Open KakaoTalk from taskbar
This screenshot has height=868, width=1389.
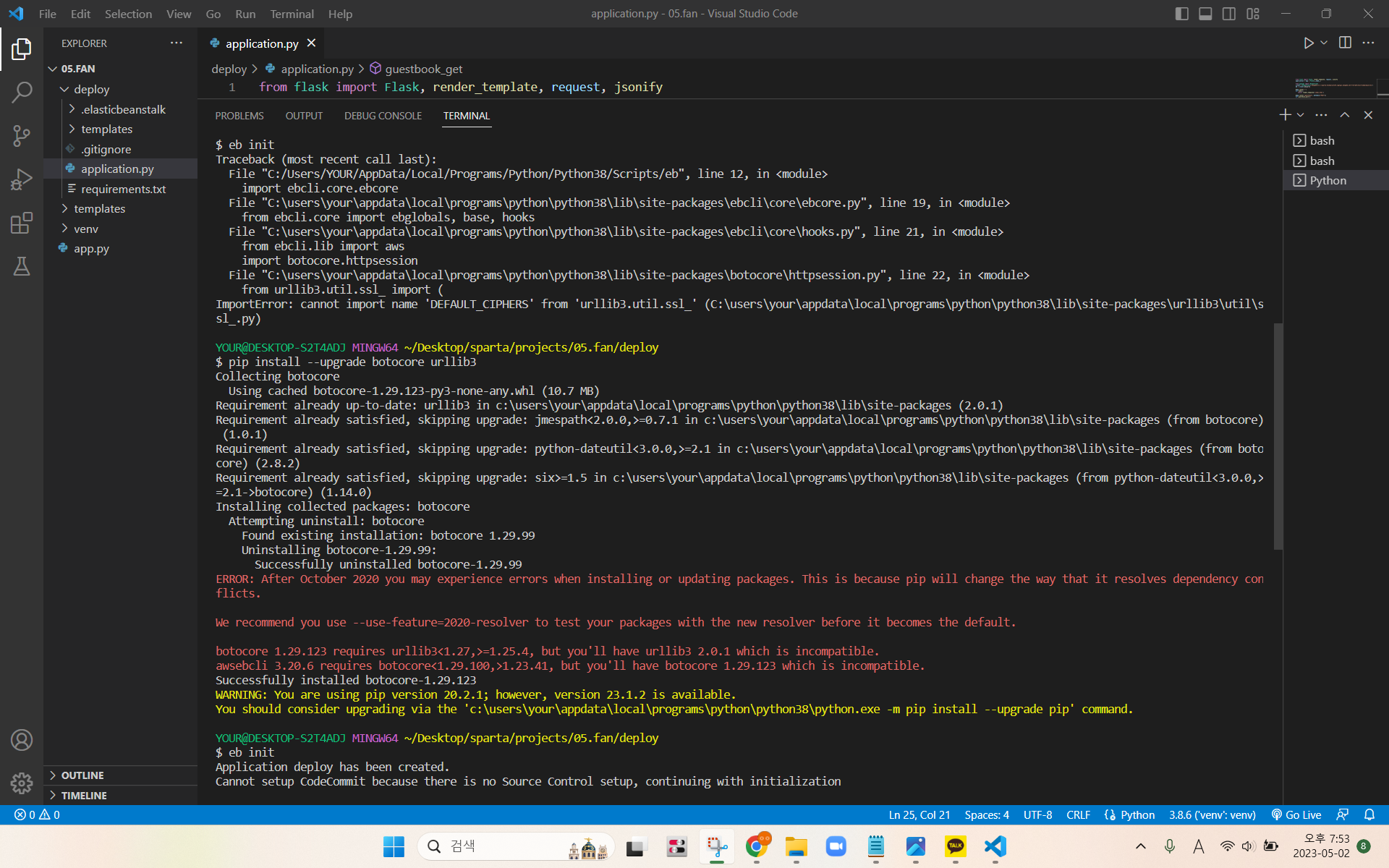[956, 846]
